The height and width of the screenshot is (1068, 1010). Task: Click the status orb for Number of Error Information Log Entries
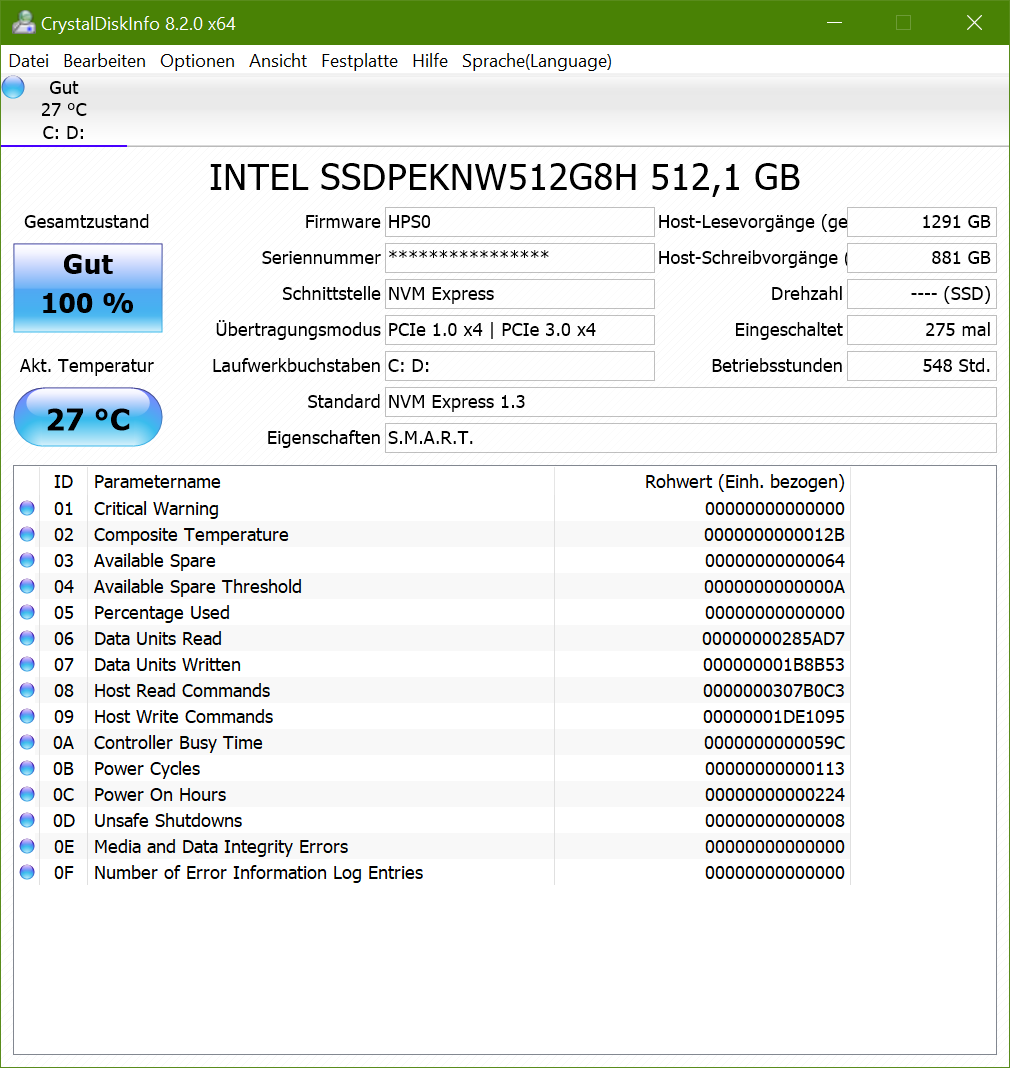point(27,872)
